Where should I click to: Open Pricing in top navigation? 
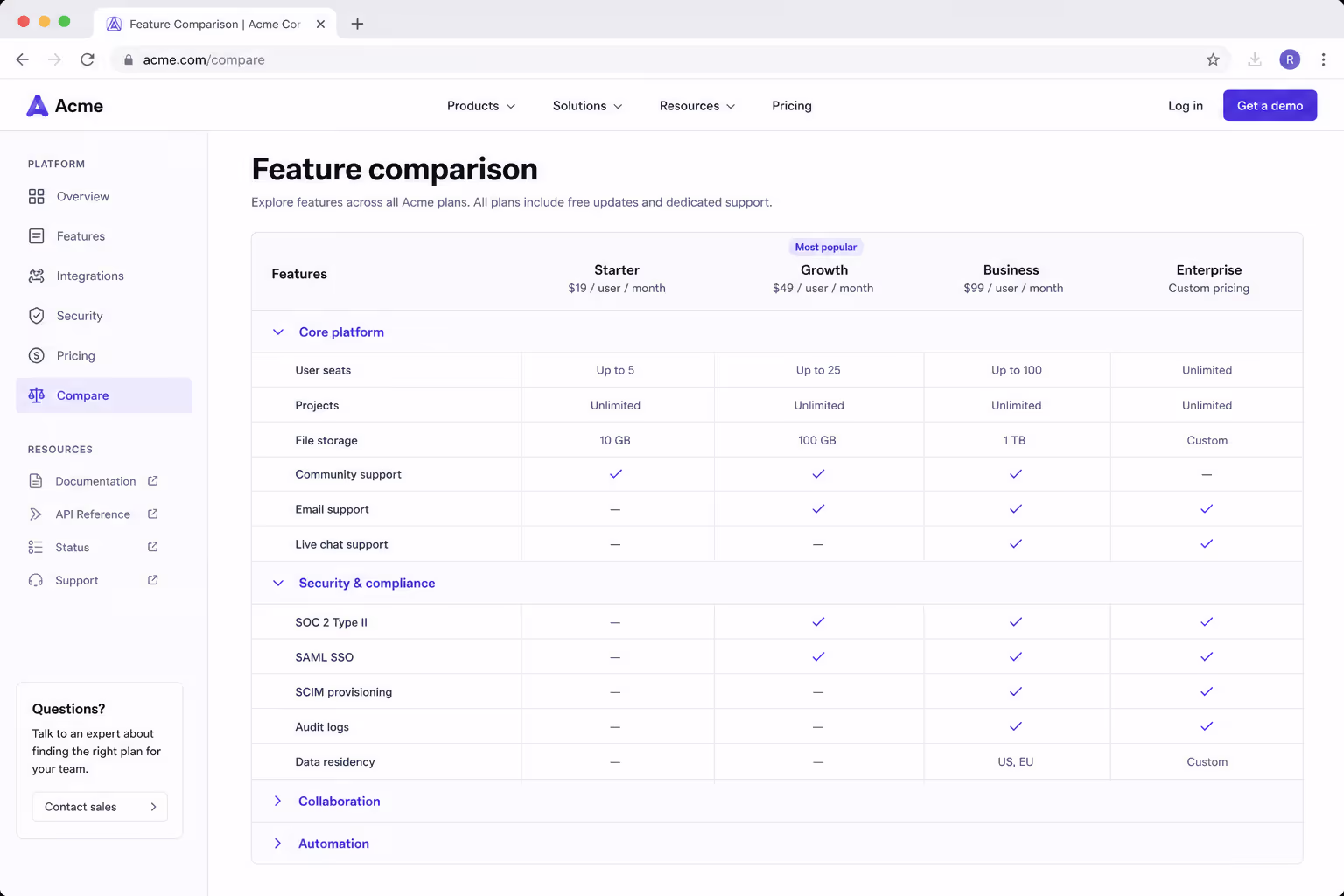(x=792, y=106)
